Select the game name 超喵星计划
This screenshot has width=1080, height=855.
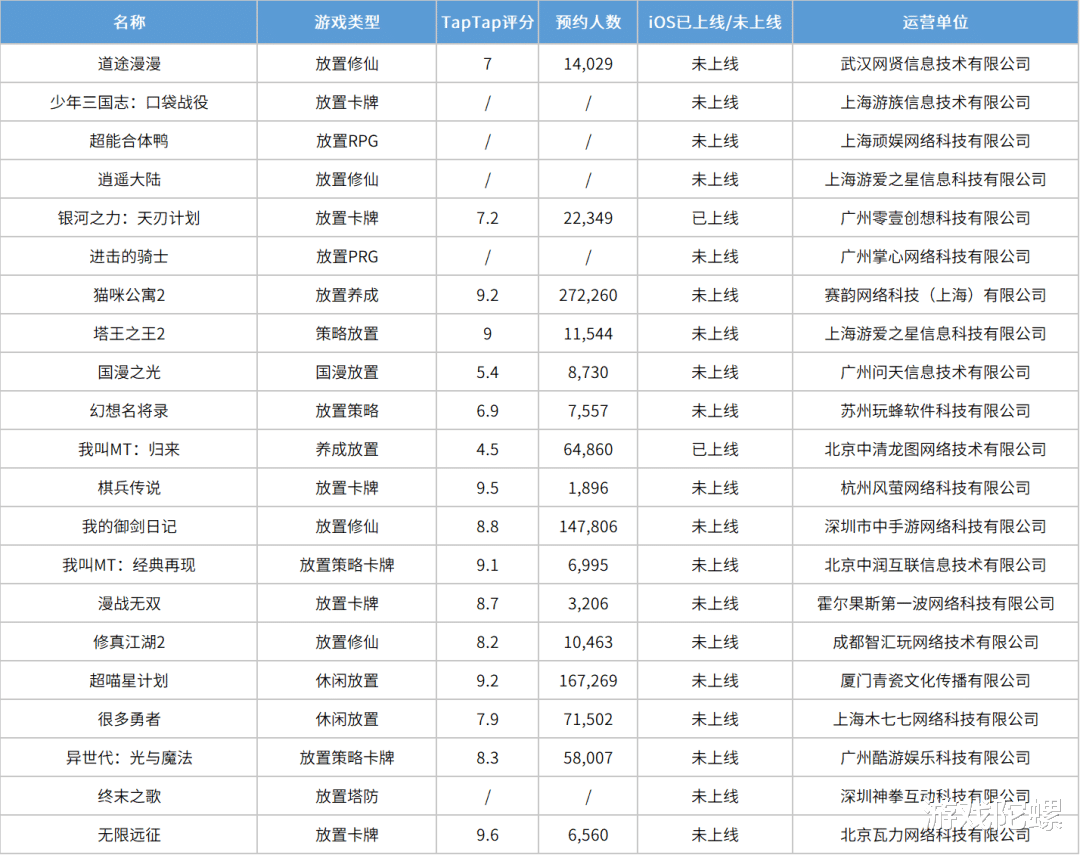129,681
